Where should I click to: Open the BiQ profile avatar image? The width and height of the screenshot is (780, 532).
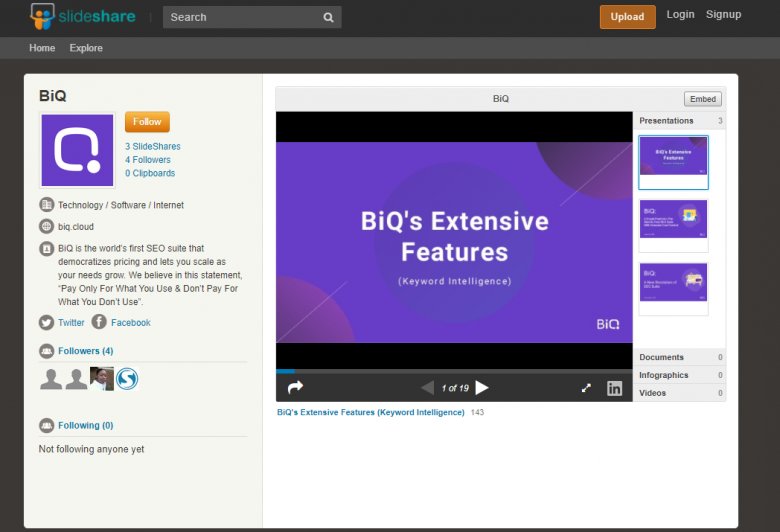click(x=77, y=150)
